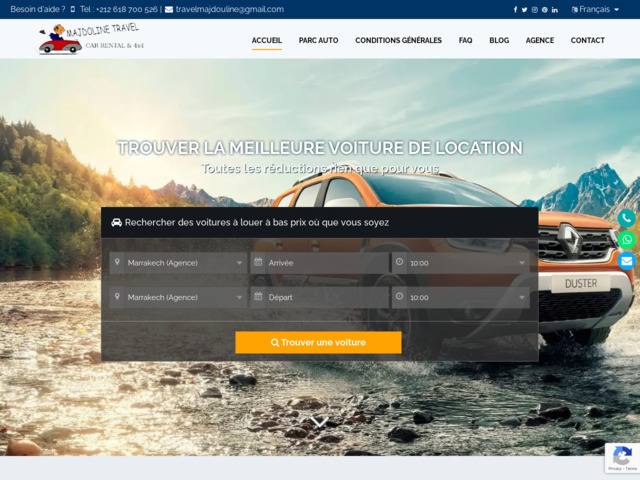Click the green floating phone call icon
The height and width of the screenshot is (480, 640).
(626, 218)
